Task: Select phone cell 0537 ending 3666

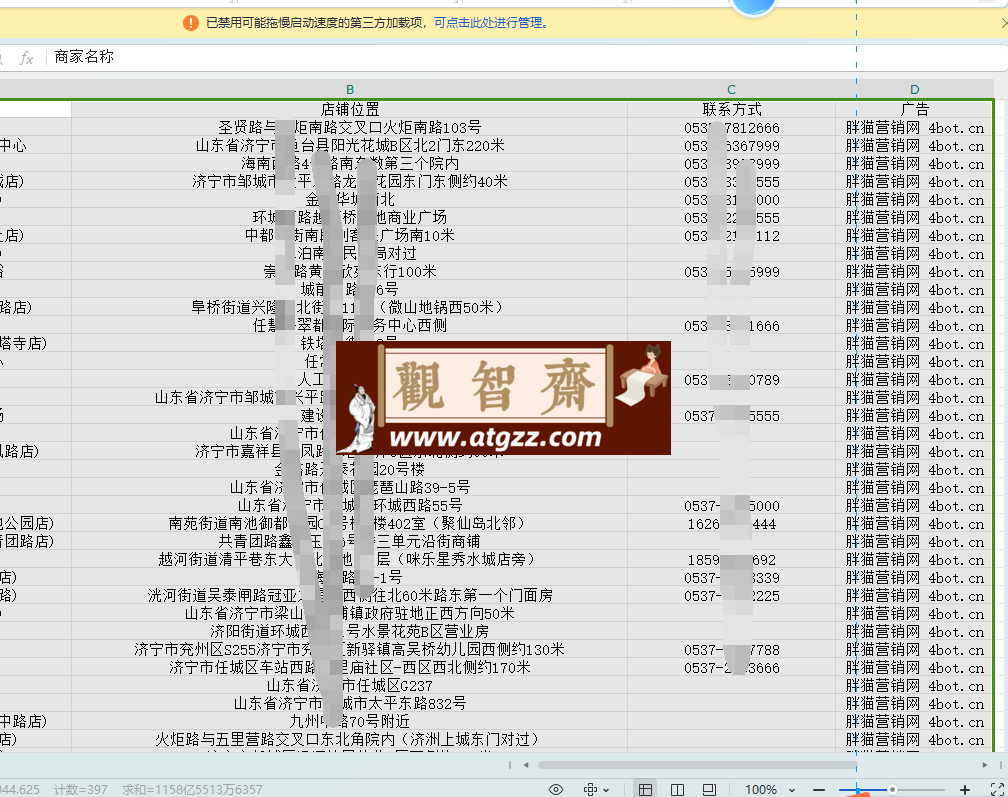Action: coord(732,668)
